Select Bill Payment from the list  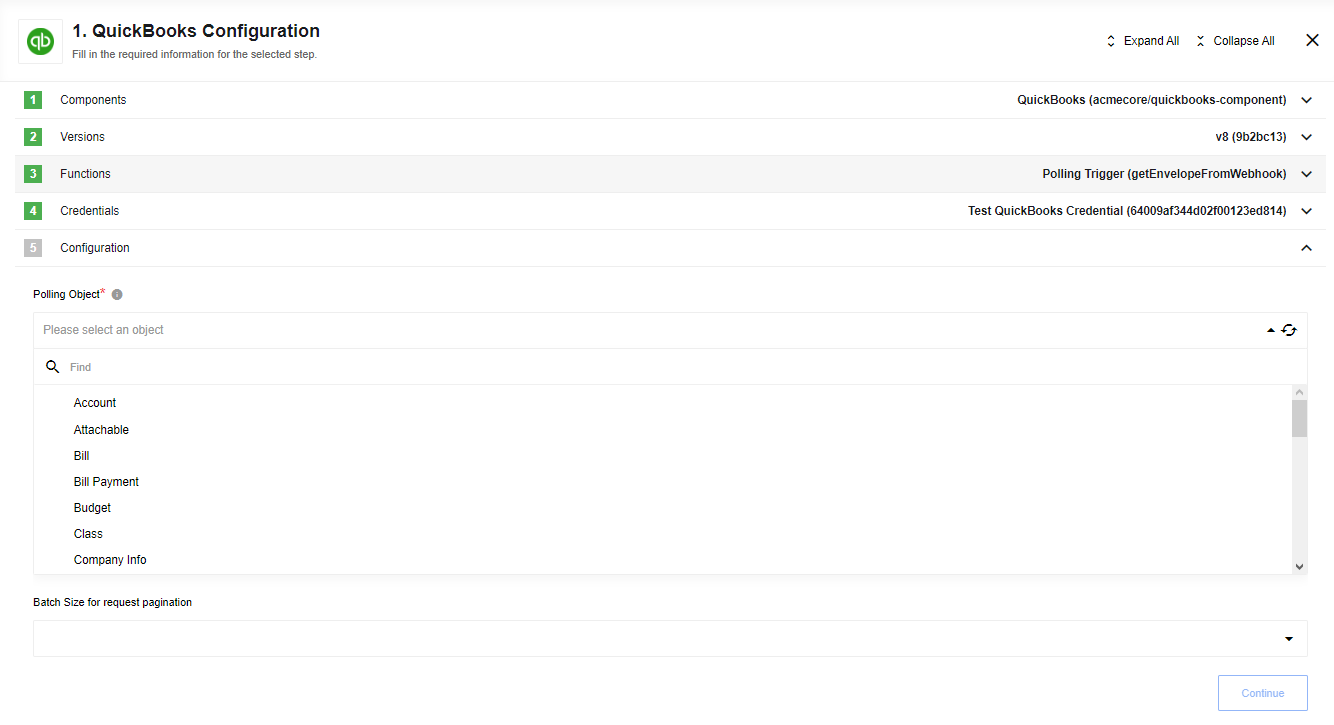tap(106, 482)
